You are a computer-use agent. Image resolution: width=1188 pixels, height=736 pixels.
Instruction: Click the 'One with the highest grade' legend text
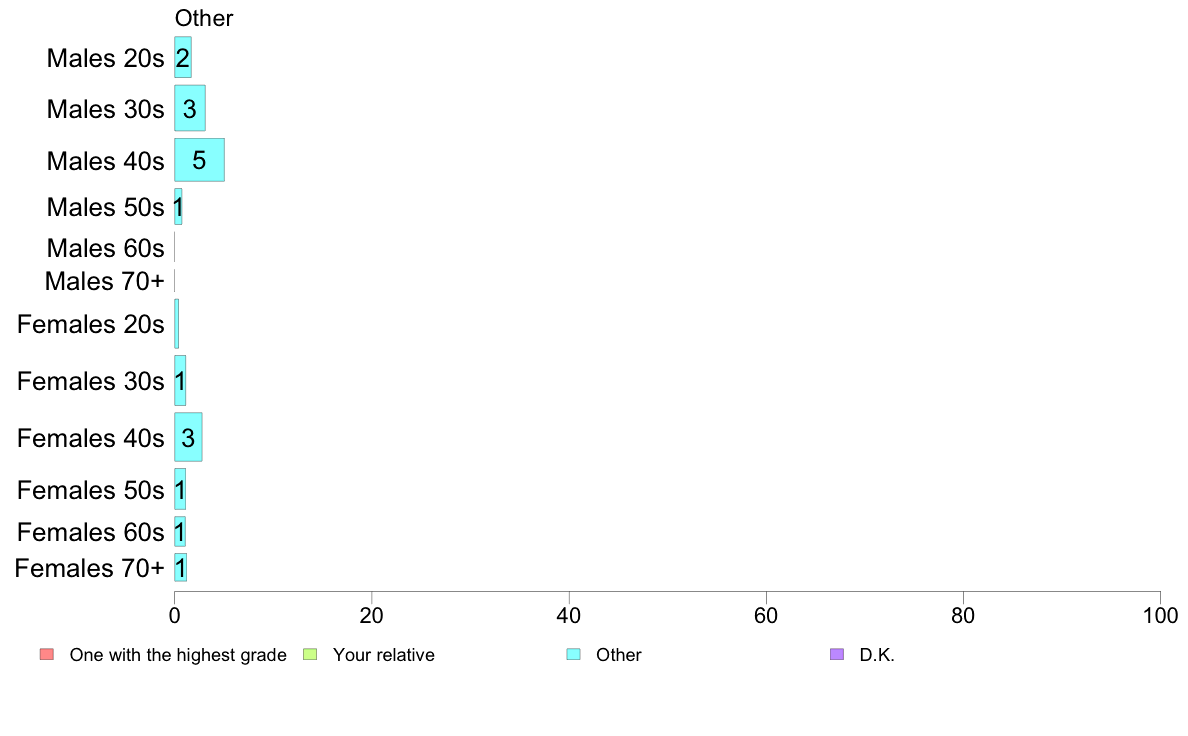tap(178, 655)
